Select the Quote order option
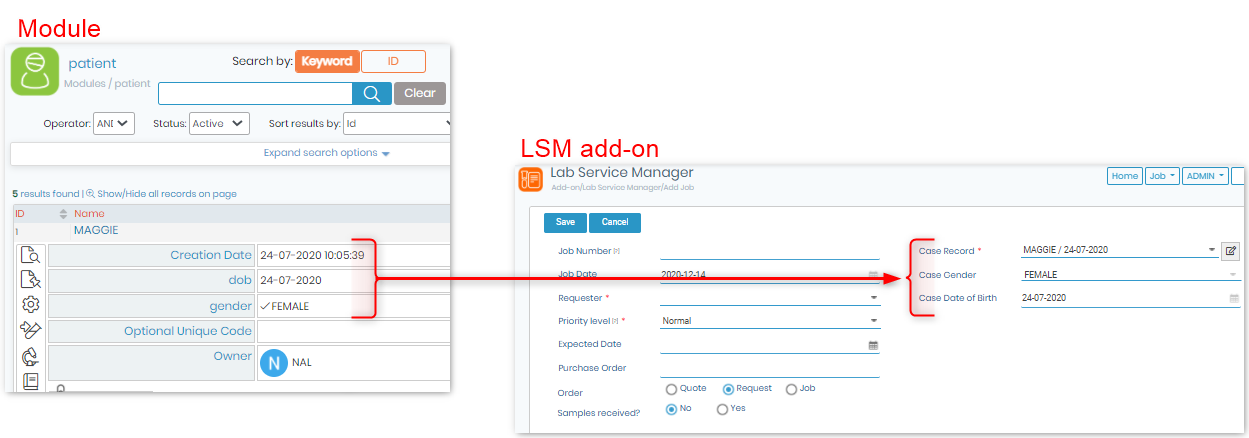The width and height of the screenshot is (1249, 438). pos(671,389)
